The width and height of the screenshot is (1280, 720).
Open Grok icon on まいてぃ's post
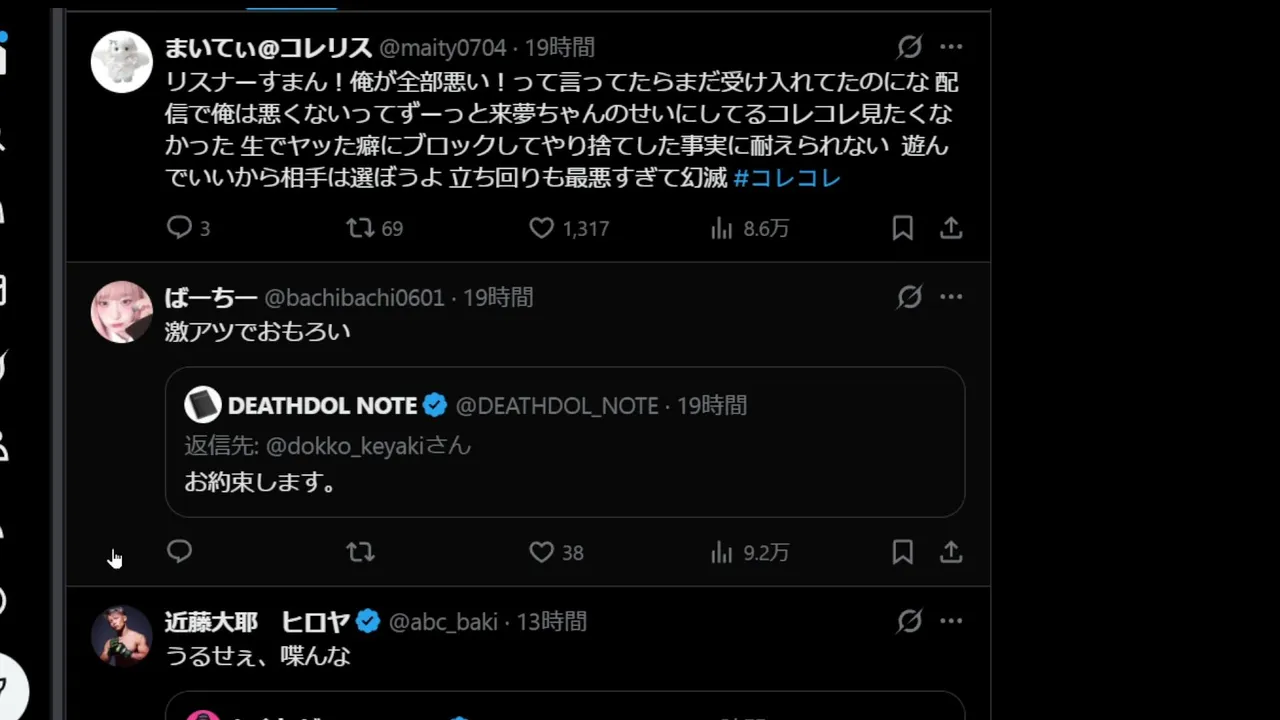909,47
